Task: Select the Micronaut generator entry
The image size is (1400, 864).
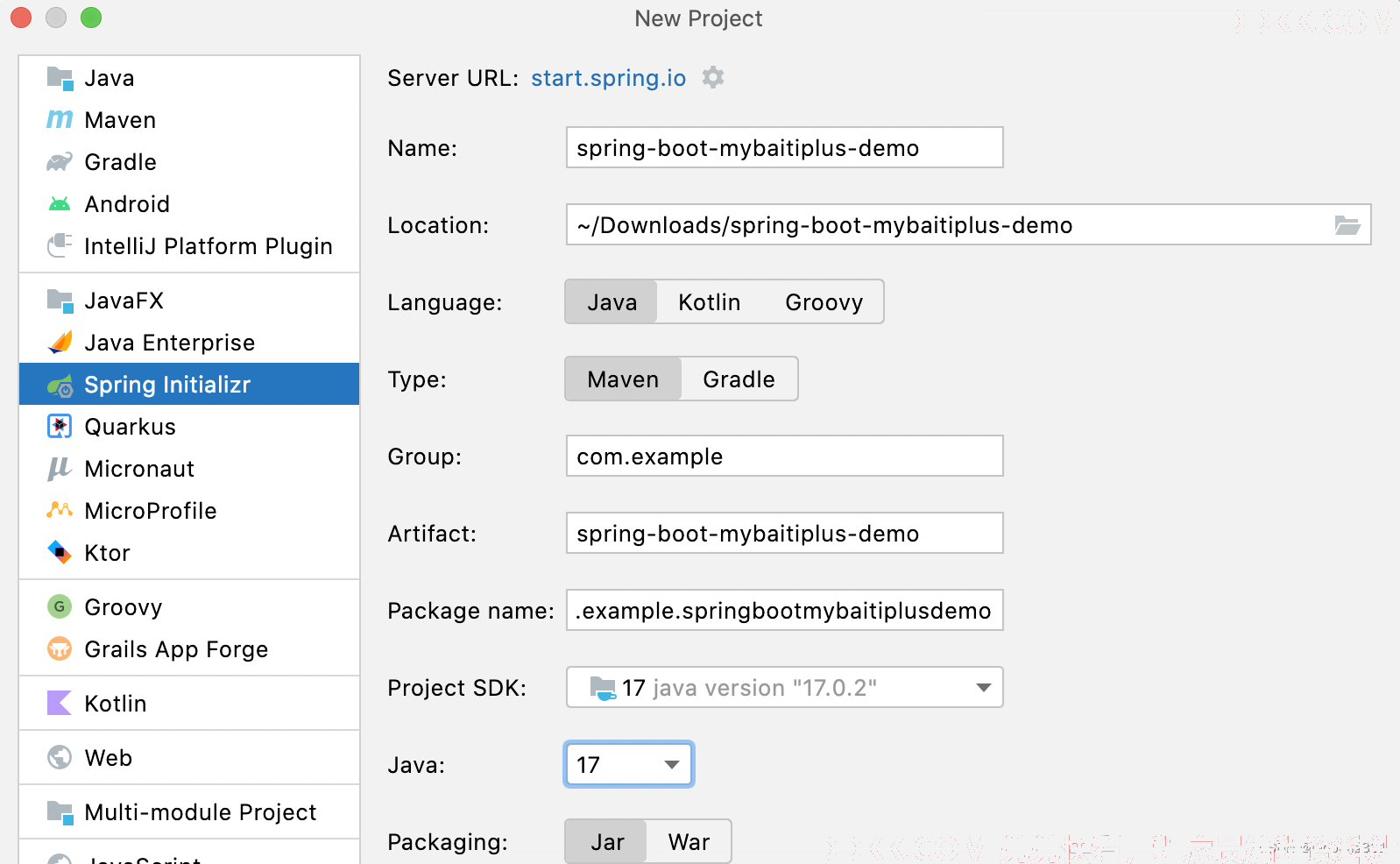Action: tap(189, 469)
